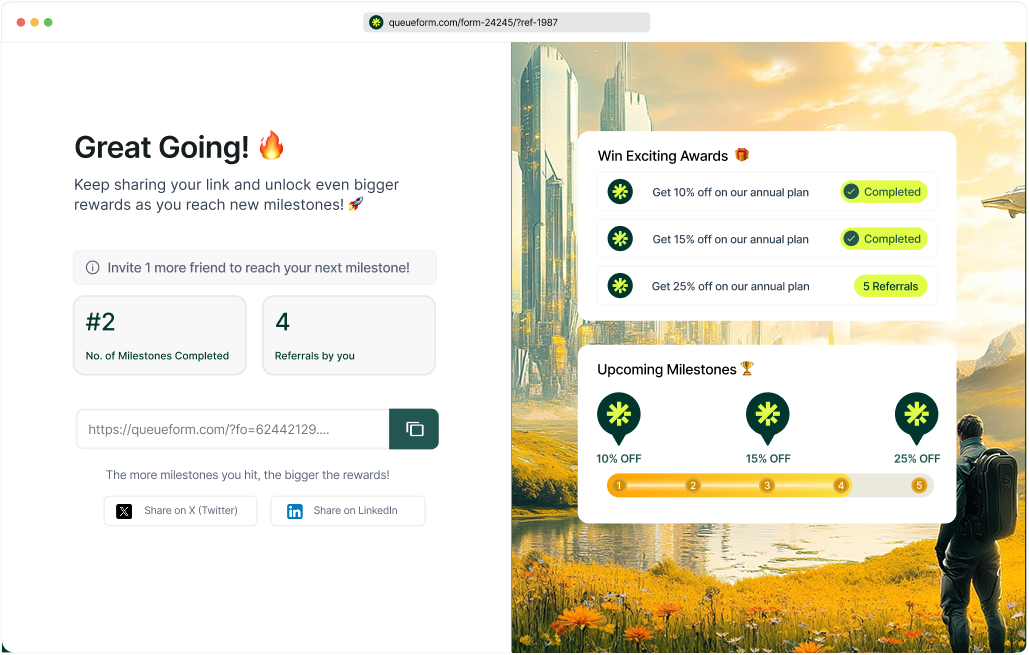
Task: Click the LinkedIn logo icon
Action: [295, 511]
